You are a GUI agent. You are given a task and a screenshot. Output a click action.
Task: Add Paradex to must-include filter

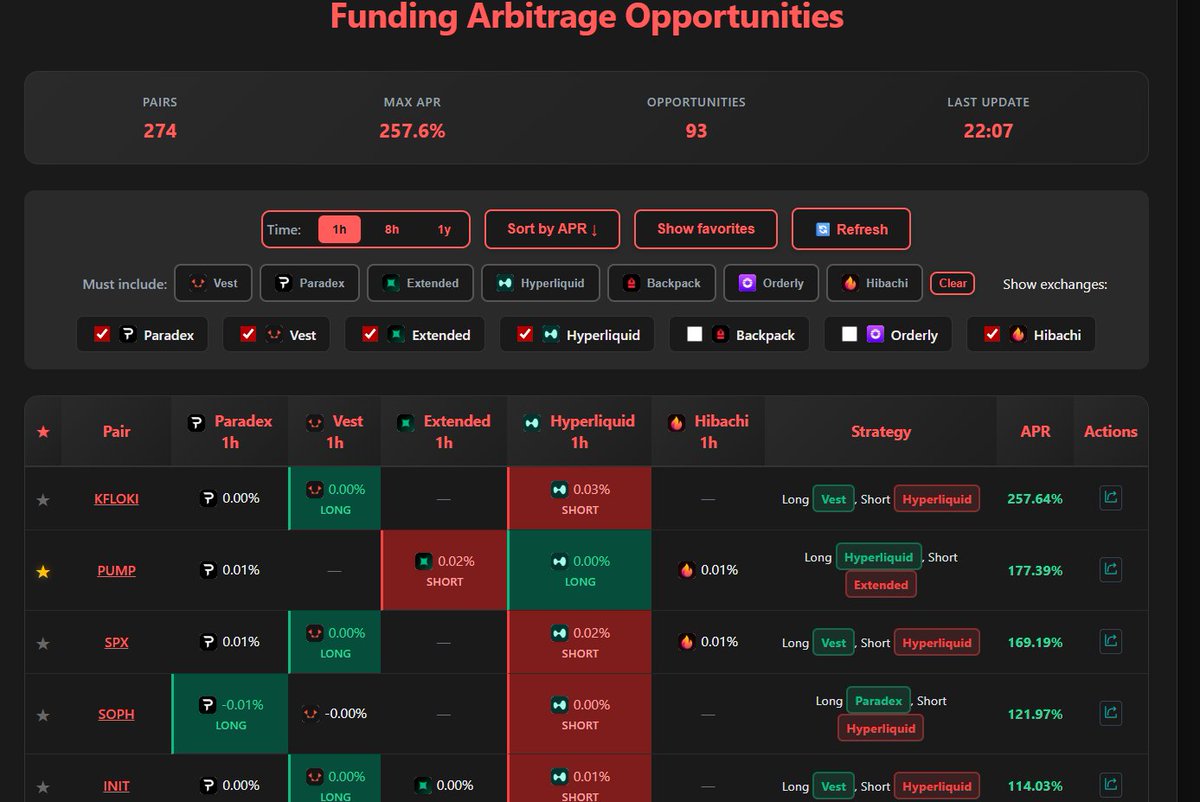310,283
